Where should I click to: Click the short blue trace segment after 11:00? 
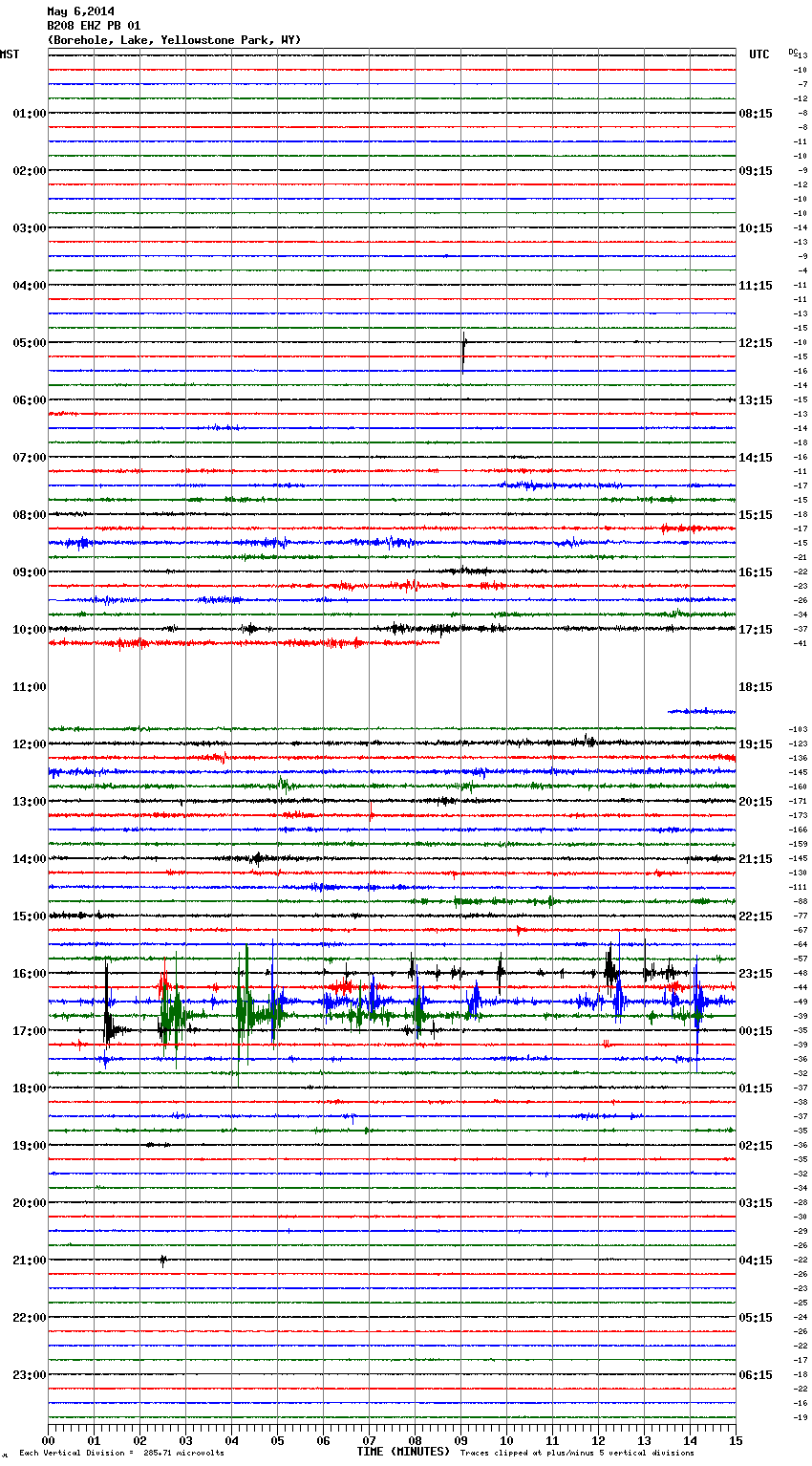click(x=701, y=711)
